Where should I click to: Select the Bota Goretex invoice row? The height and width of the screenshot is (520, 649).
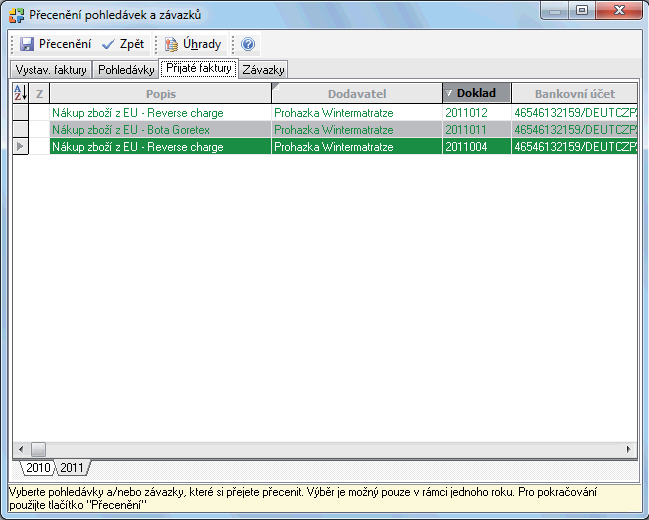[160, 130]
